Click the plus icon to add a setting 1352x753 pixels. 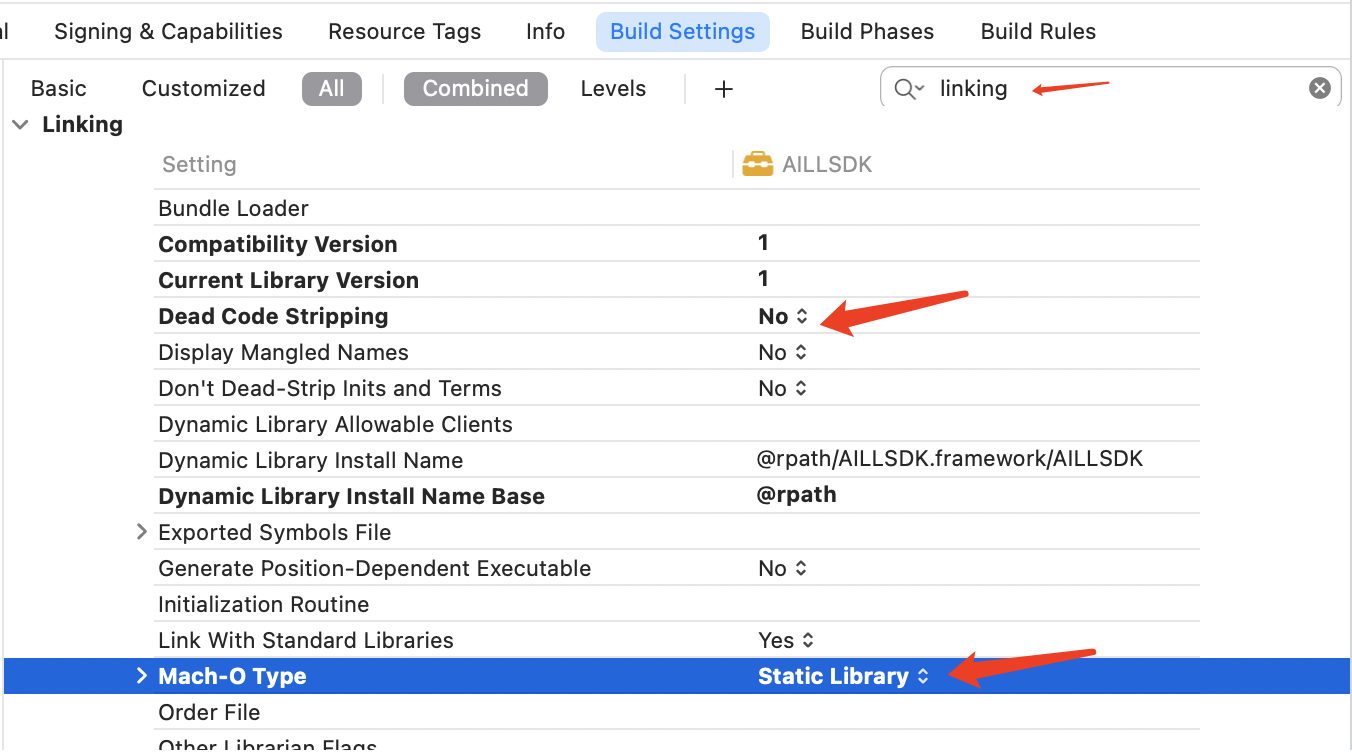click(723, 88)
